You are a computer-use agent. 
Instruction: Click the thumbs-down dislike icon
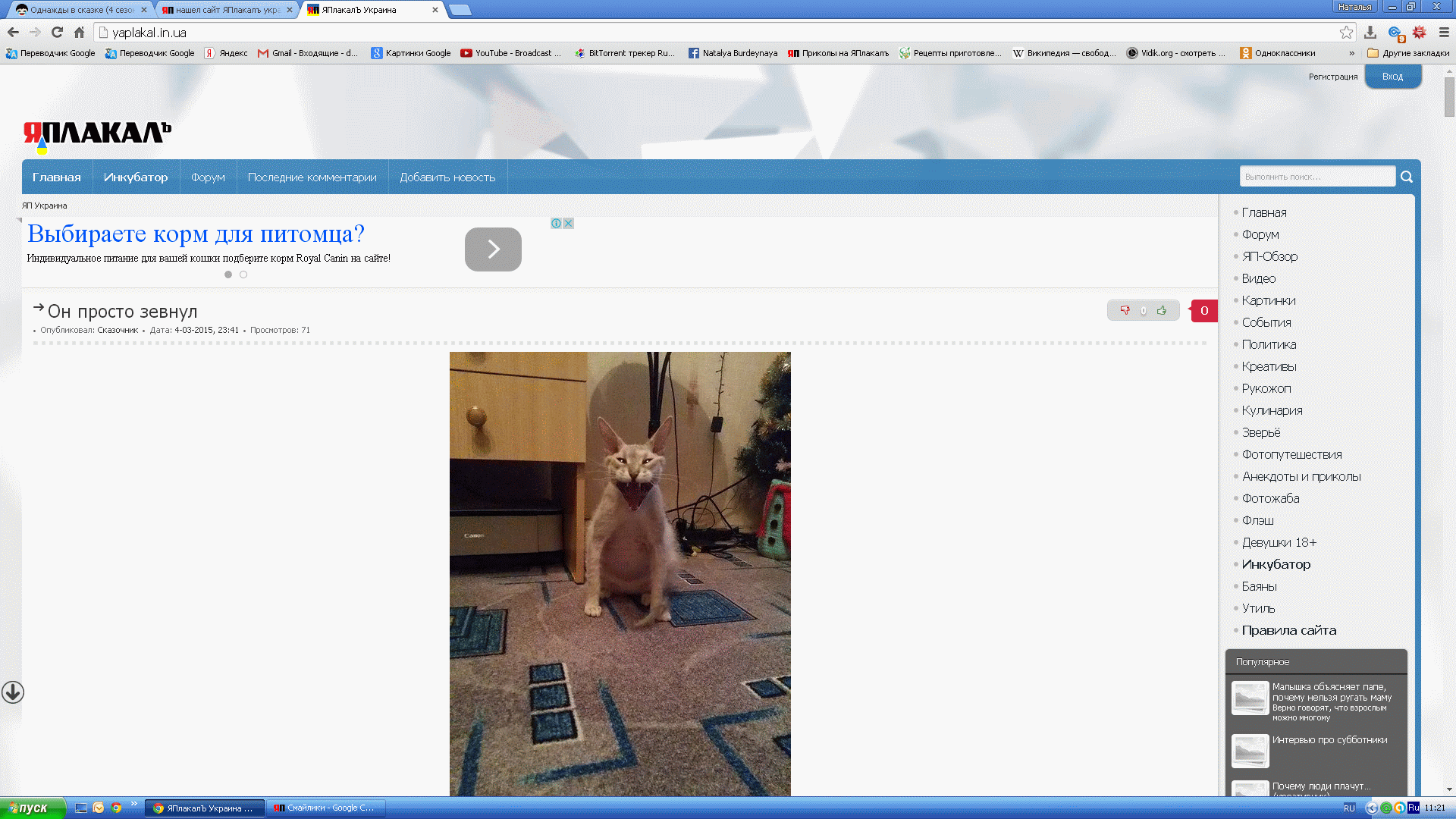pyautogui.click(x=1125, y=310)
